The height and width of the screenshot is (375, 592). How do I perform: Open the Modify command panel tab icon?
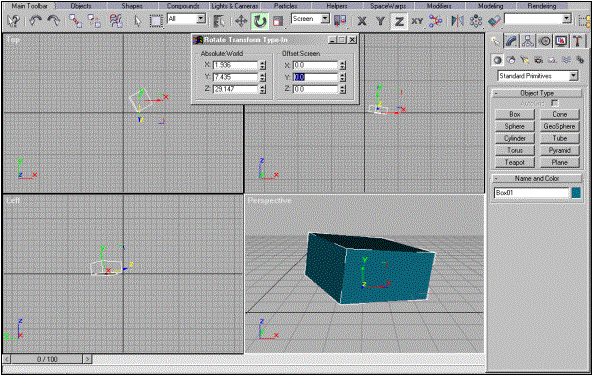click(511, 41)
